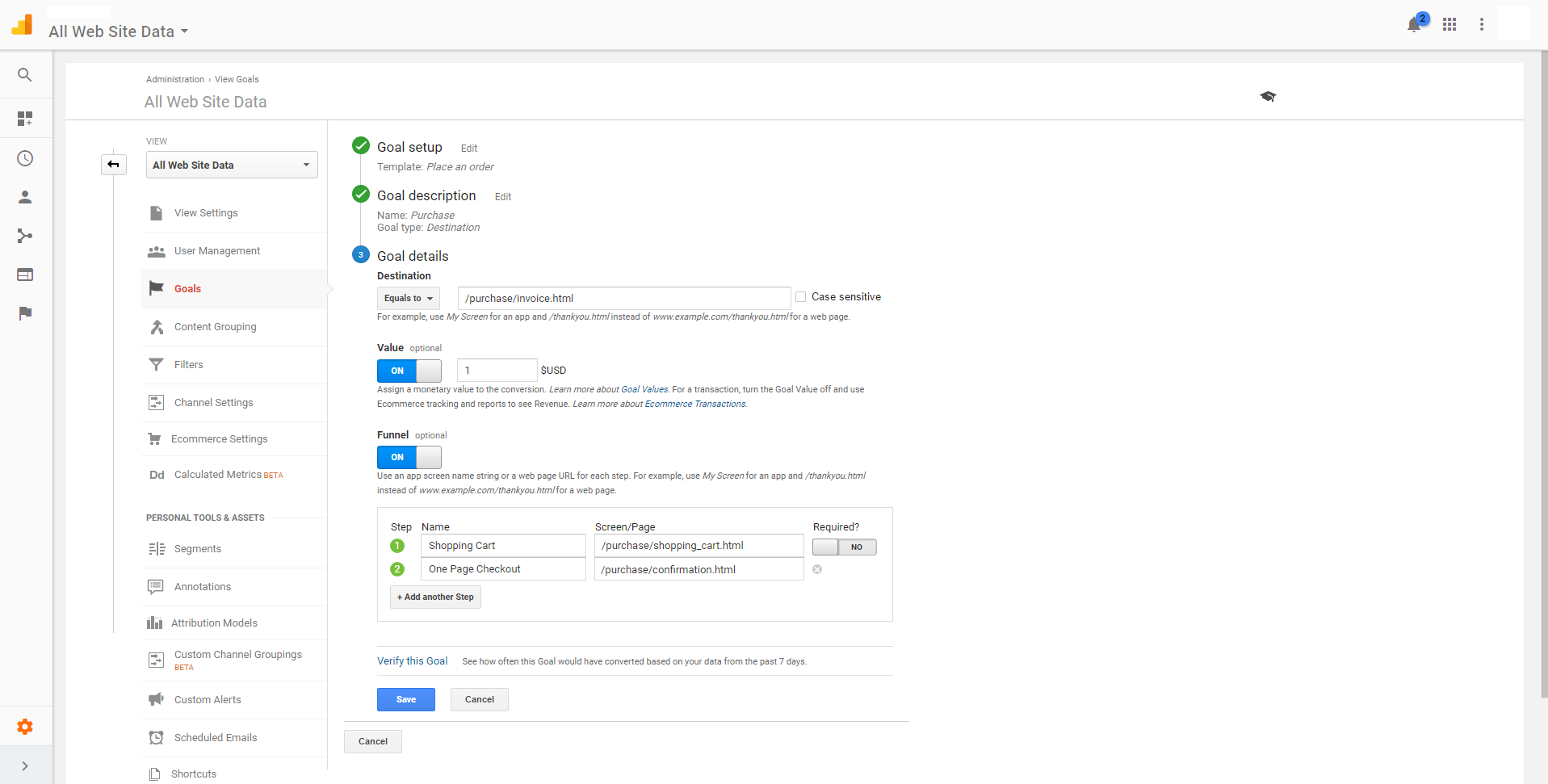Screen dimensions: 1548x784
Task: Click Cancel button next to Save
Action: coord(480,699)
